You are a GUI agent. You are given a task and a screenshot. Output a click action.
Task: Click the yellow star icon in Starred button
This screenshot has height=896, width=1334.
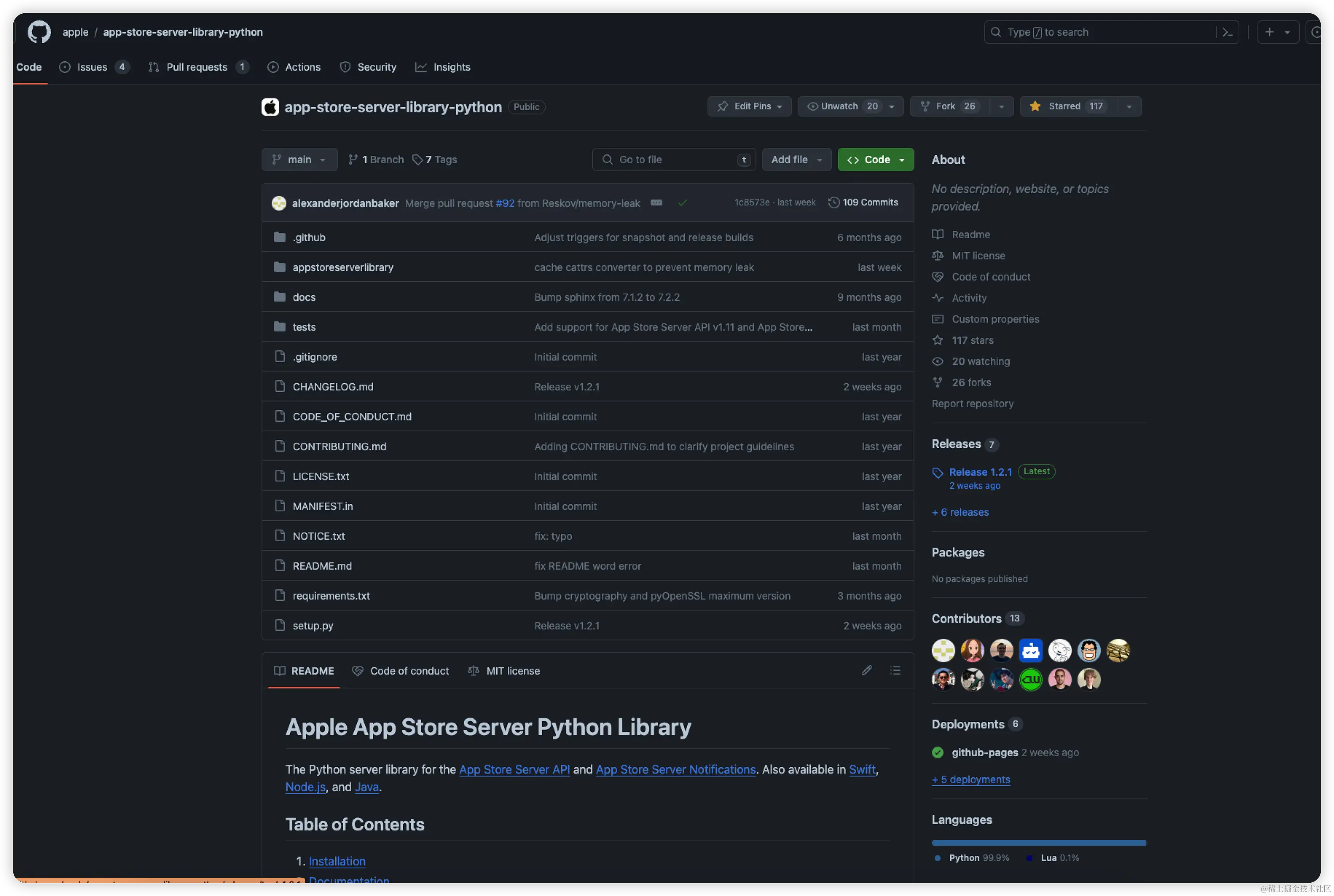pyautogui.click(x=1035, y=106)
